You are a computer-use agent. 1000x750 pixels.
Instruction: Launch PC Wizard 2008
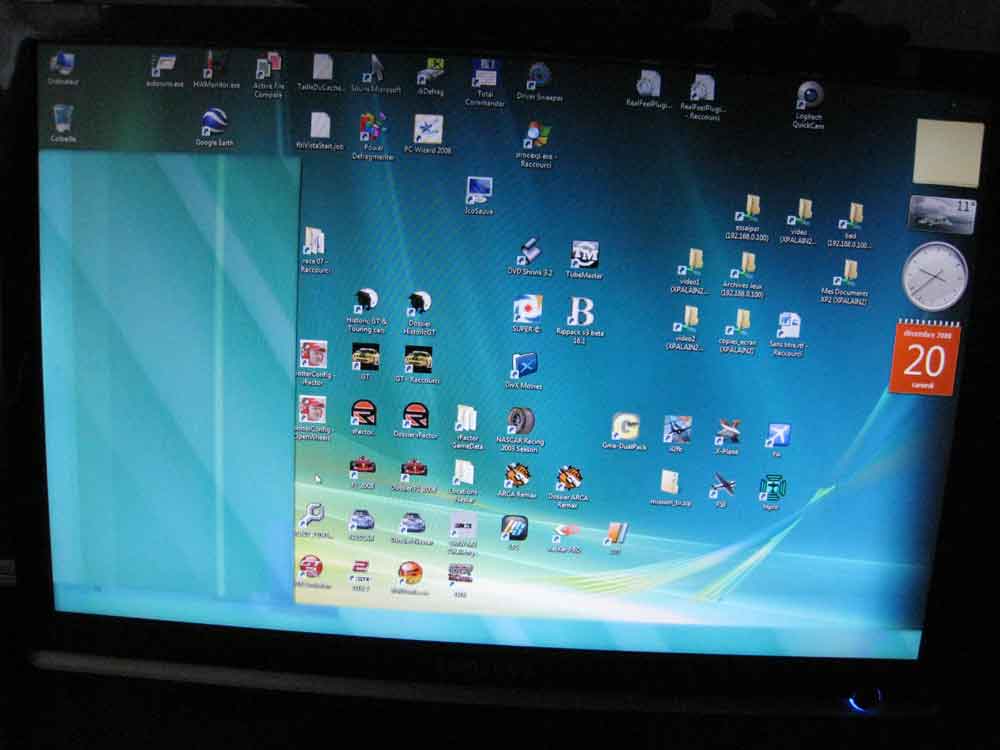click(428, 134)
